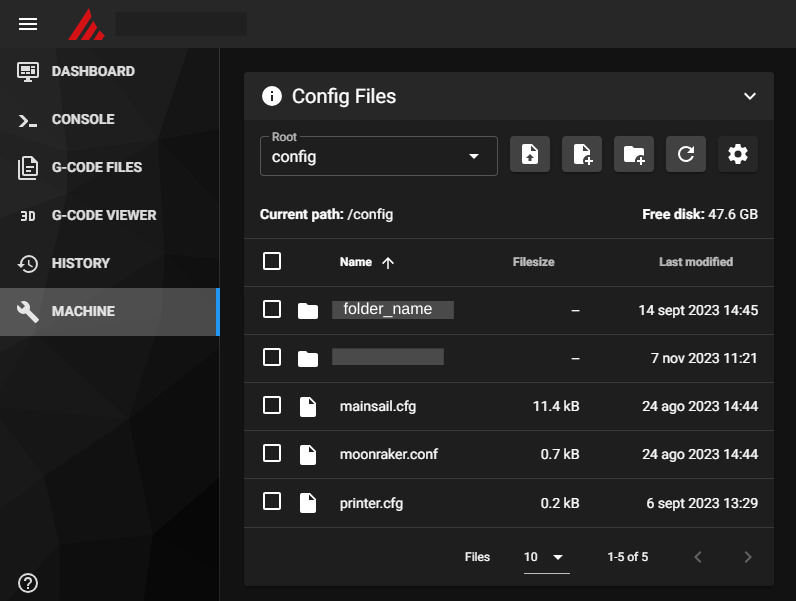Create a new file
The width and height of the screenshot is (796, 601).
[x=582, y=154]
